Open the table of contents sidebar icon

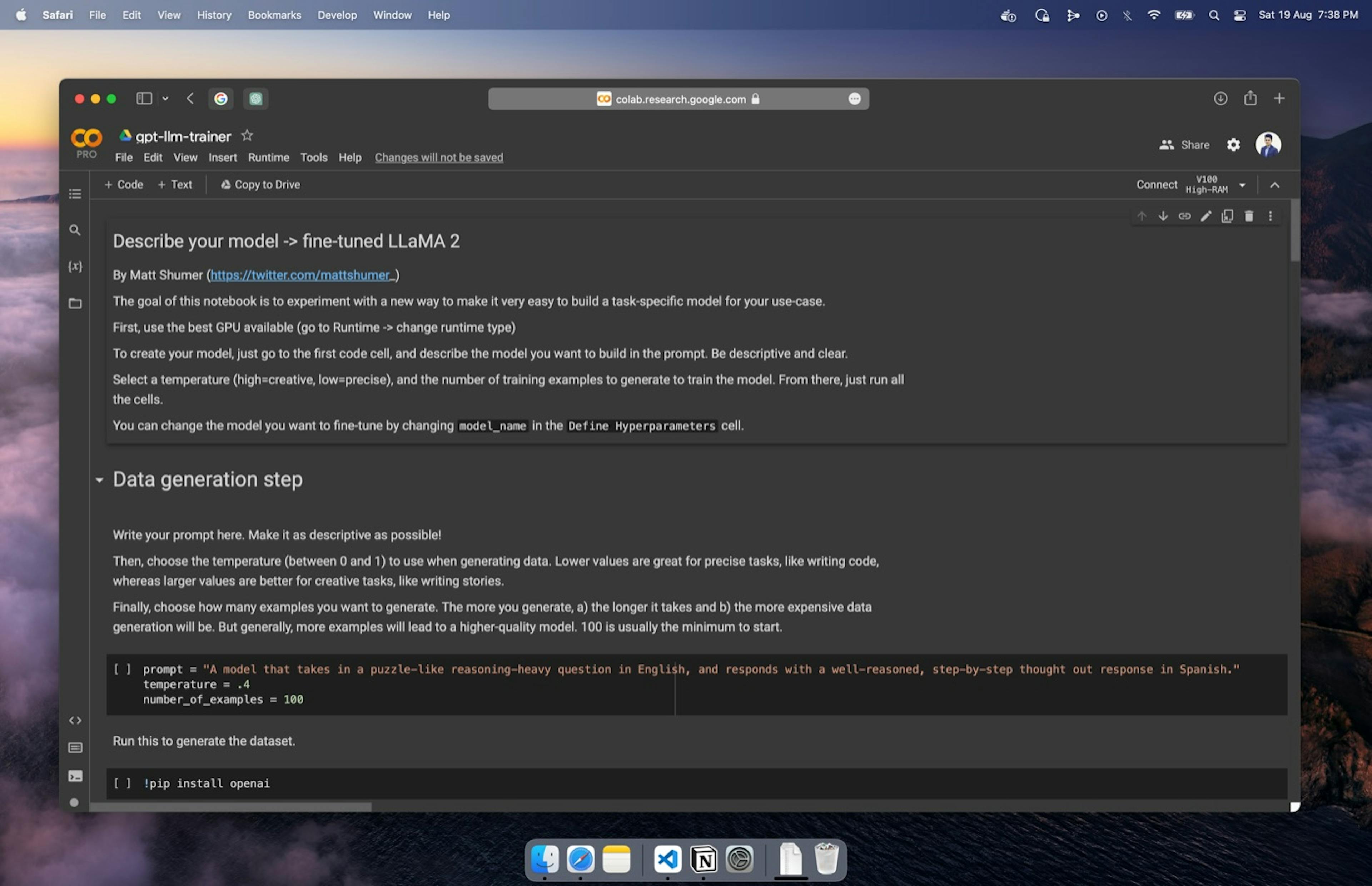pos(75,194)
